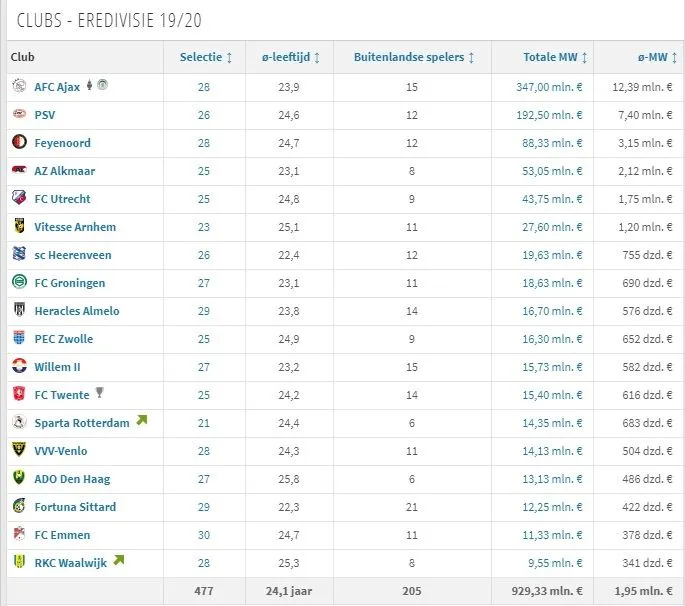
Task: Click the VVV-Venlo club crest icon
Action: pos(18,451)
